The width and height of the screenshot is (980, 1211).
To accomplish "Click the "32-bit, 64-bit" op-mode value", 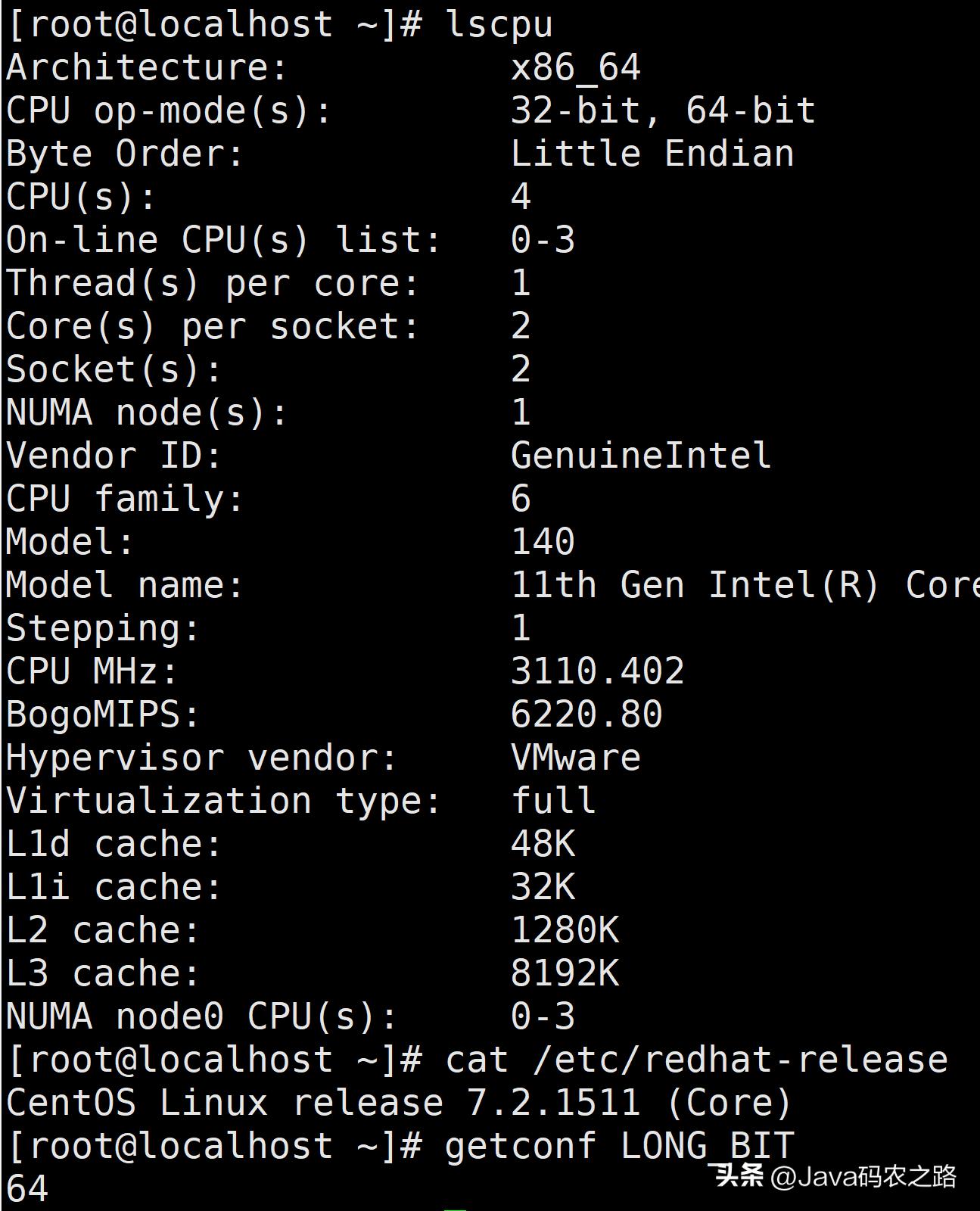I will click(x=663, y=111).
